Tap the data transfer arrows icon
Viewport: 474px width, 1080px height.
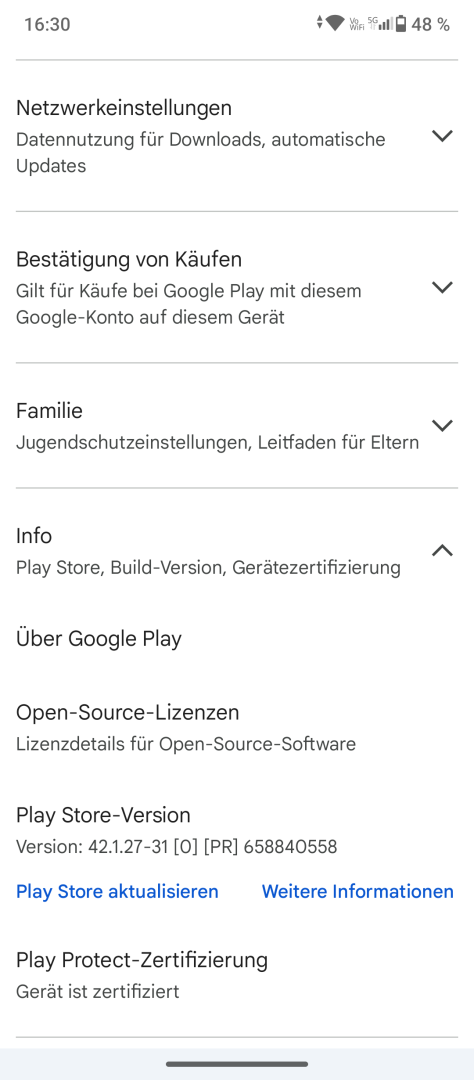point(319,23)
